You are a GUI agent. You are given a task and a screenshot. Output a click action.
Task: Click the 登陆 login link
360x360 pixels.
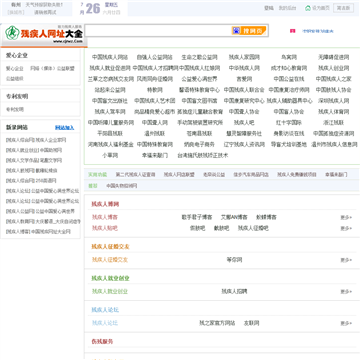(x=269, y=8)
